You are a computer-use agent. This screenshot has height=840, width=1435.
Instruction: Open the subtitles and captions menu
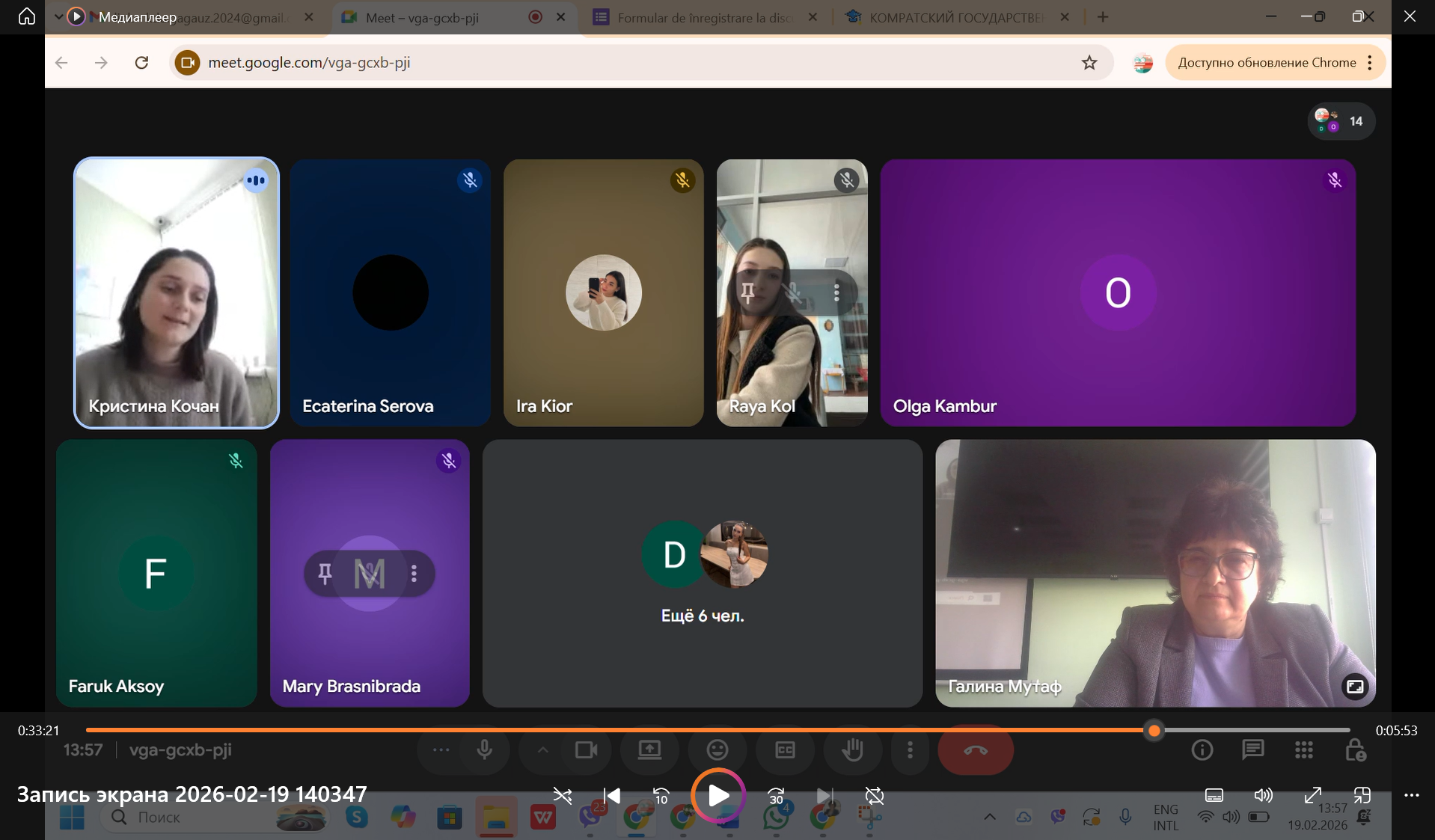tap(1214, 795)
